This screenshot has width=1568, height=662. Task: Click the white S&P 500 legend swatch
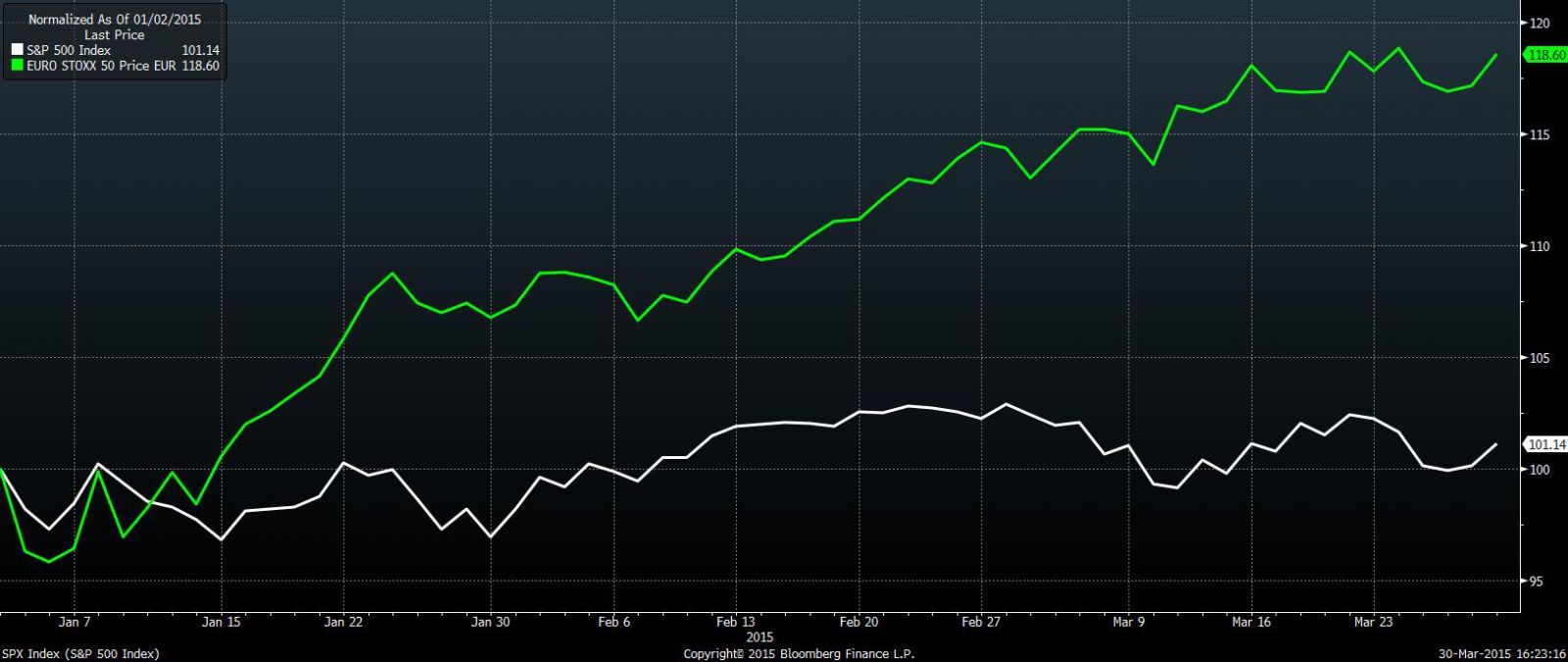coord(17,50)
